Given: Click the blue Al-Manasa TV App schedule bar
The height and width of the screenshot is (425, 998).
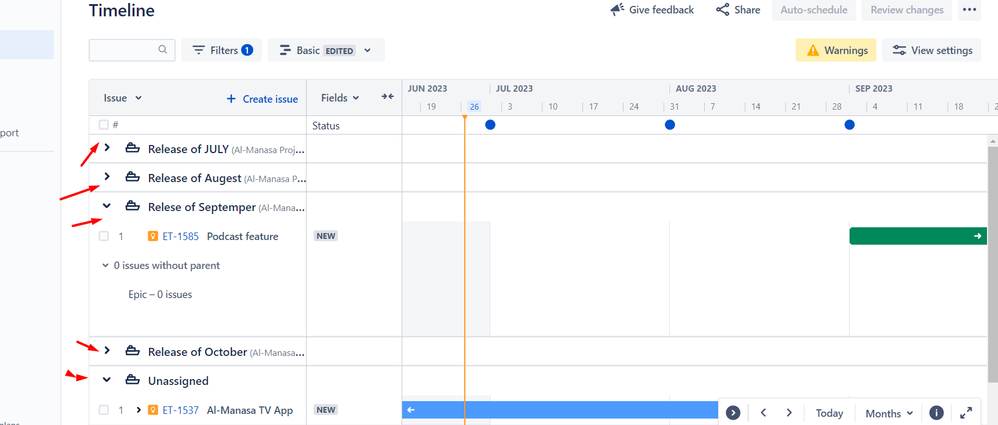Looking at the screenshot, I should (560, 410).
